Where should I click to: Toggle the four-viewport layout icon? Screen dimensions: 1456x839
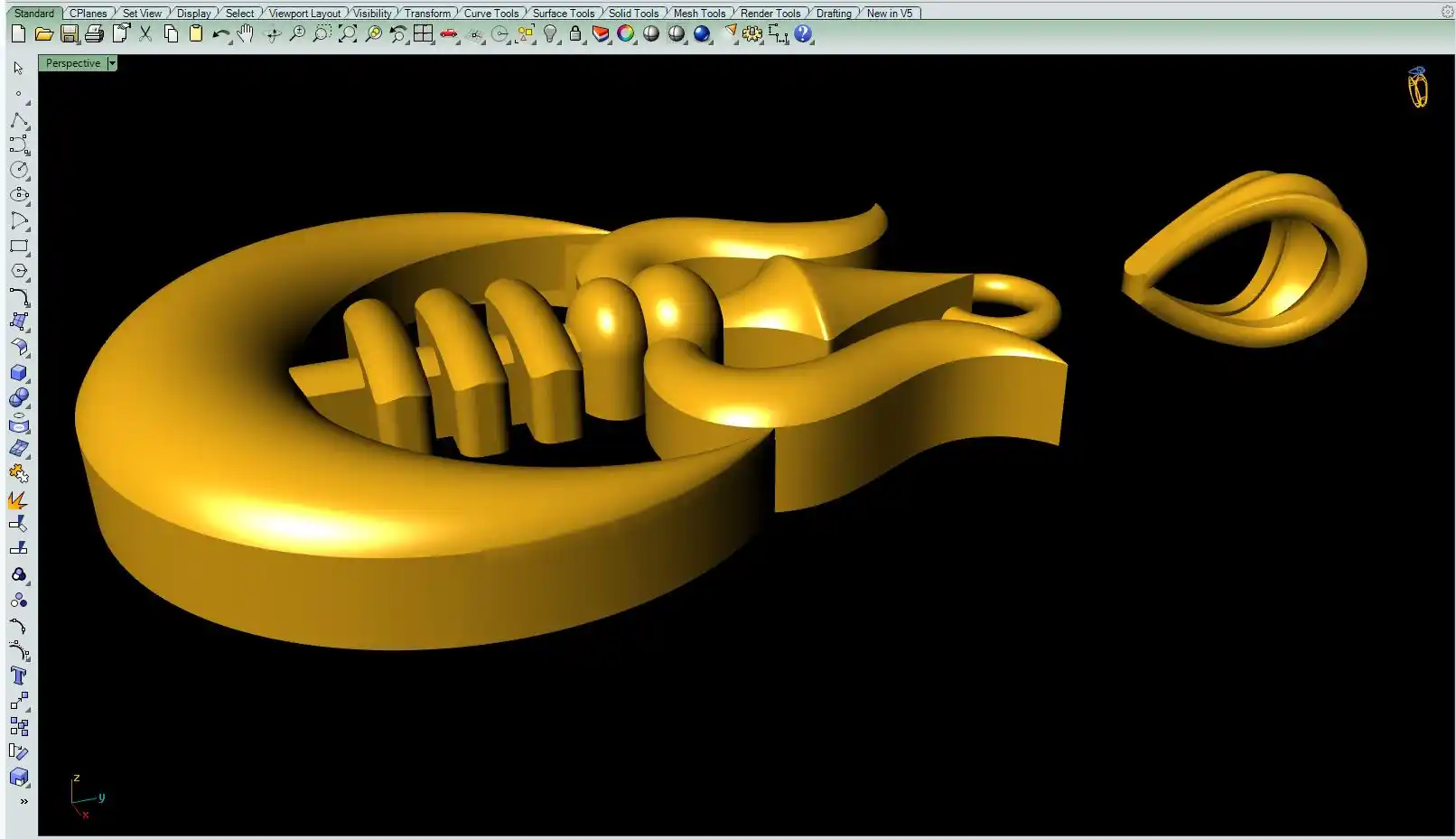coord(423,34)
